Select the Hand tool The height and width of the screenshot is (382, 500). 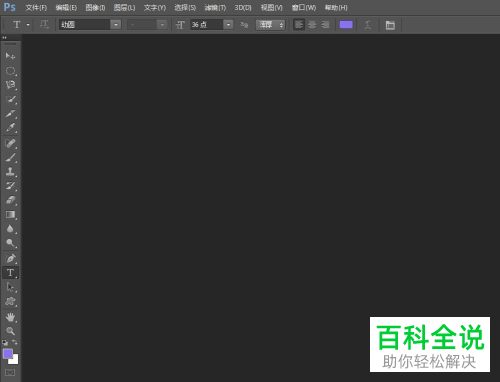[10, 317]
